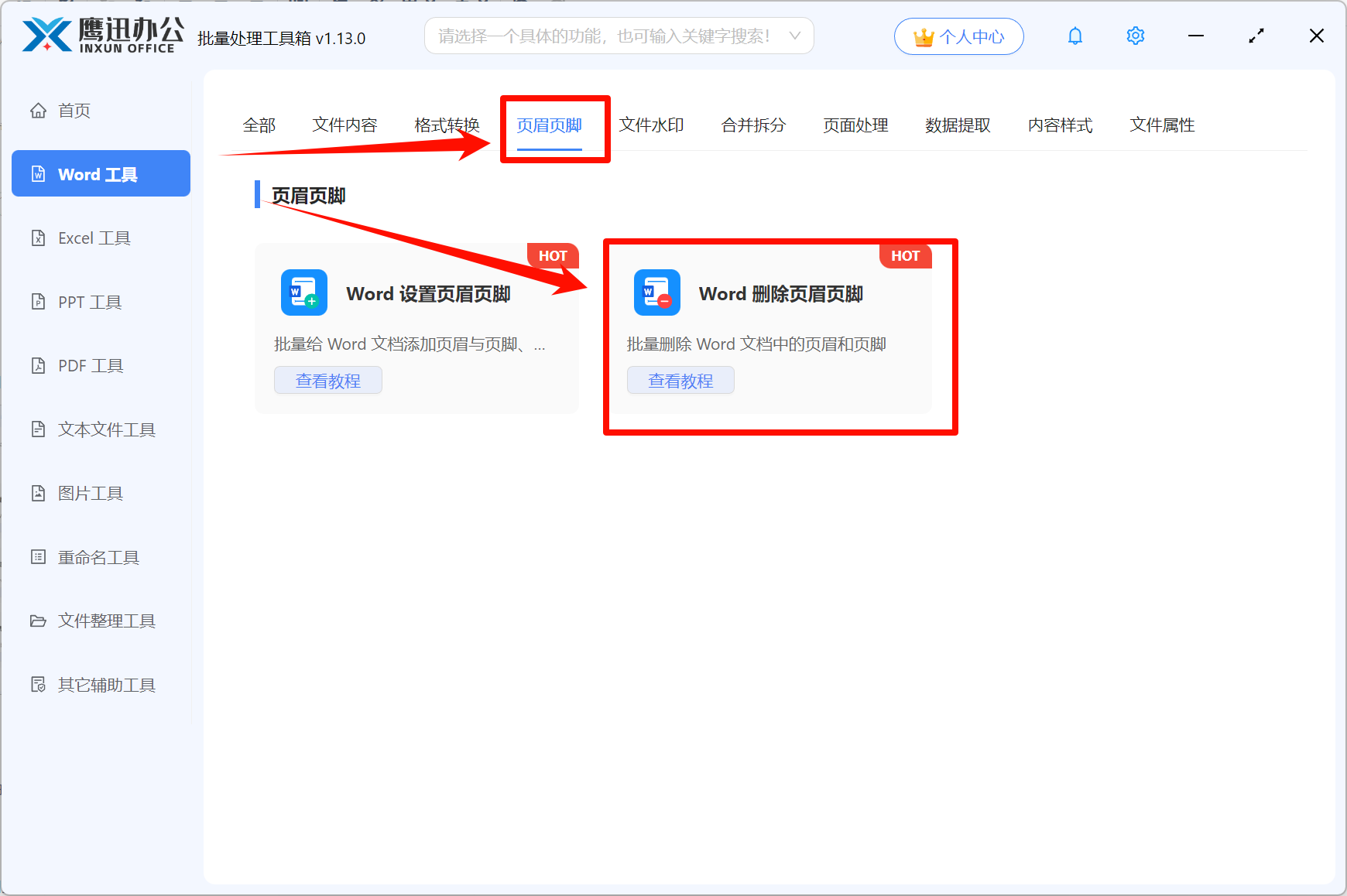
Task: Click the 文件整理工具 folder icon
Action: point(38,621)
